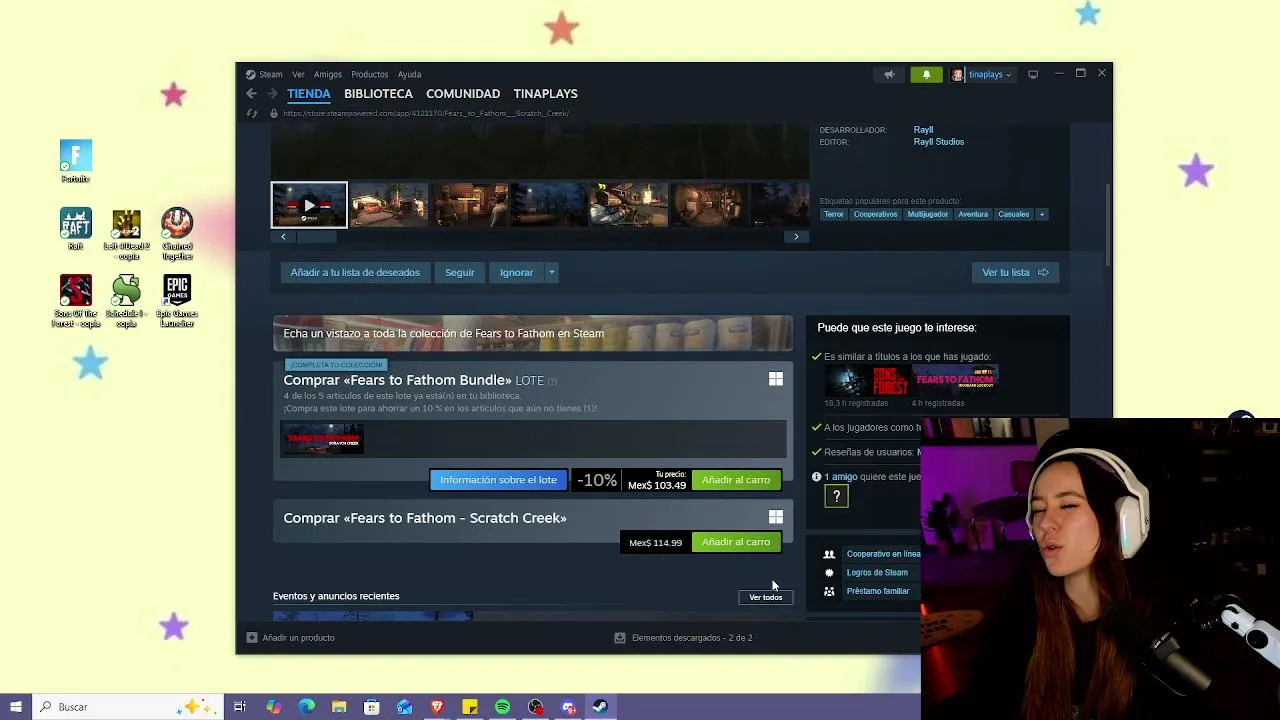Switch to the COMUNIDAD tab

click(x=463, y=94)
